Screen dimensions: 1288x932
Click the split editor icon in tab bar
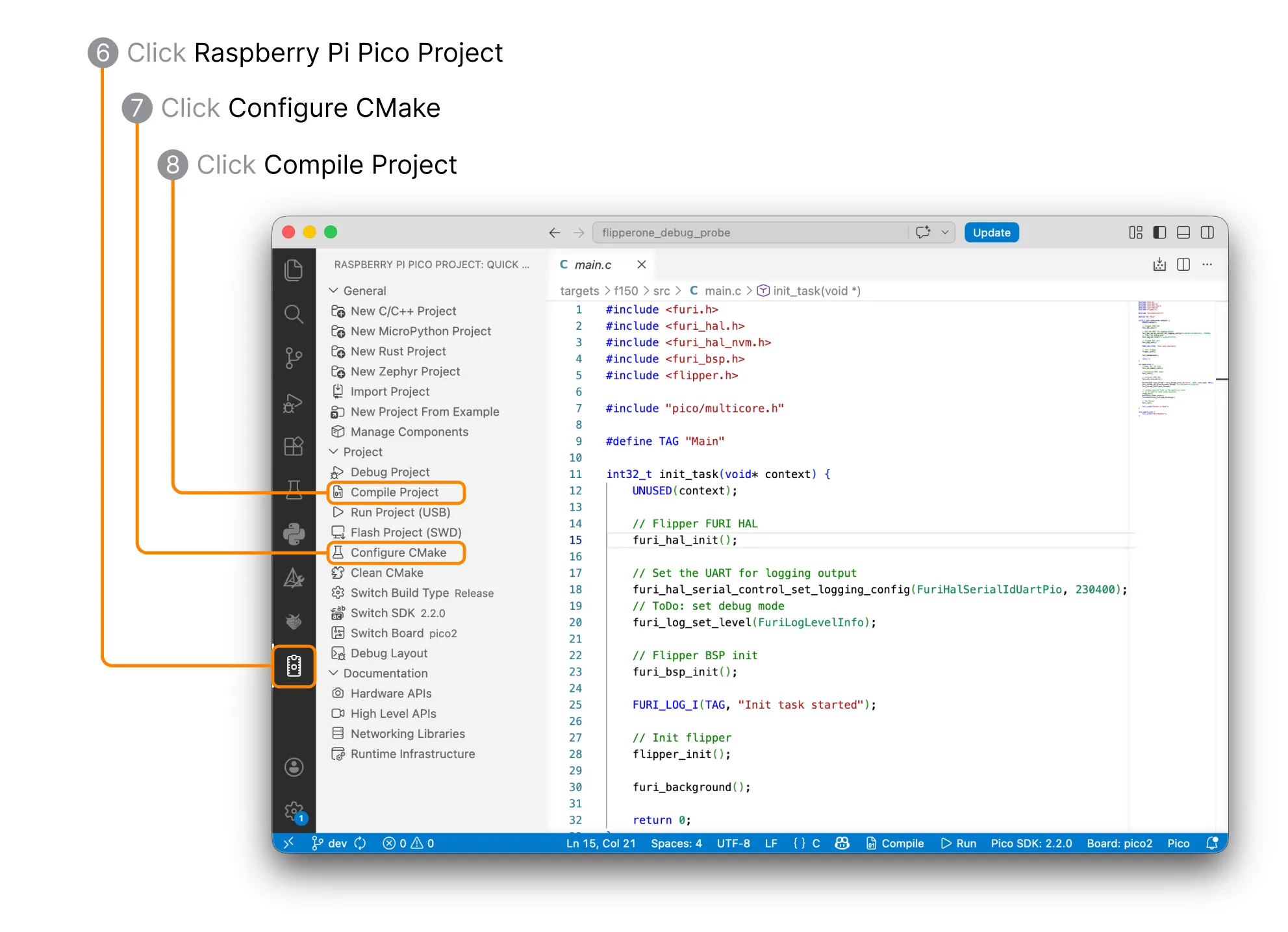1183,264
